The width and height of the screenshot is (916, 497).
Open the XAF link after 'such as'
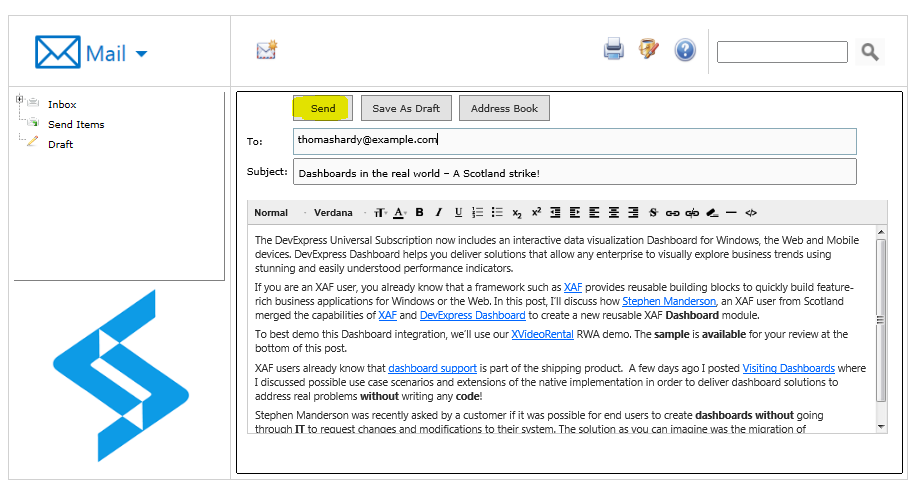click(x=573, y=287)
